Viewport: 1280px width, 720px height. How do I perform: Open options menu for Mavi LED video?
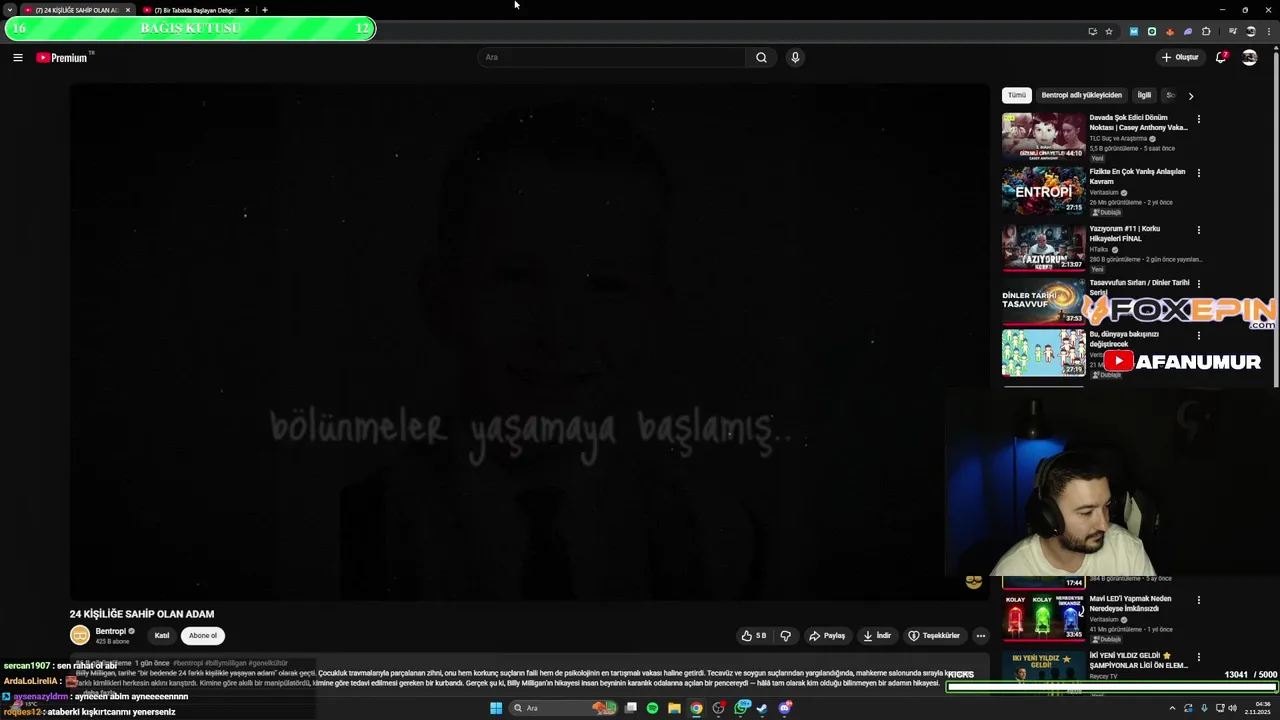tap(1199, 601)
